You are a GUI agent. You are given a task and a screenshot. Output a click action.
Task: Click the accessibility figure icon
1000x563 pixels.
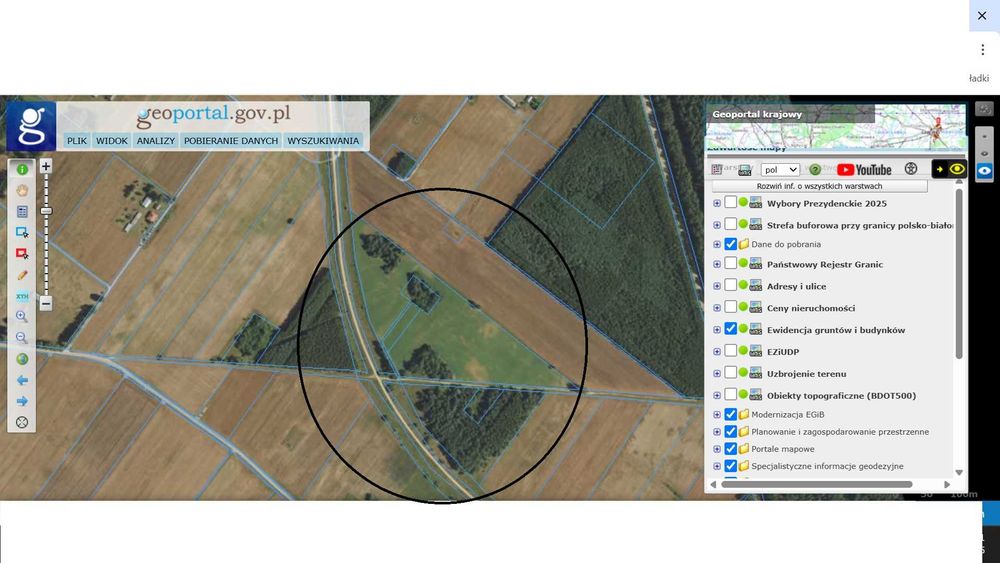[x=911, y=169]
